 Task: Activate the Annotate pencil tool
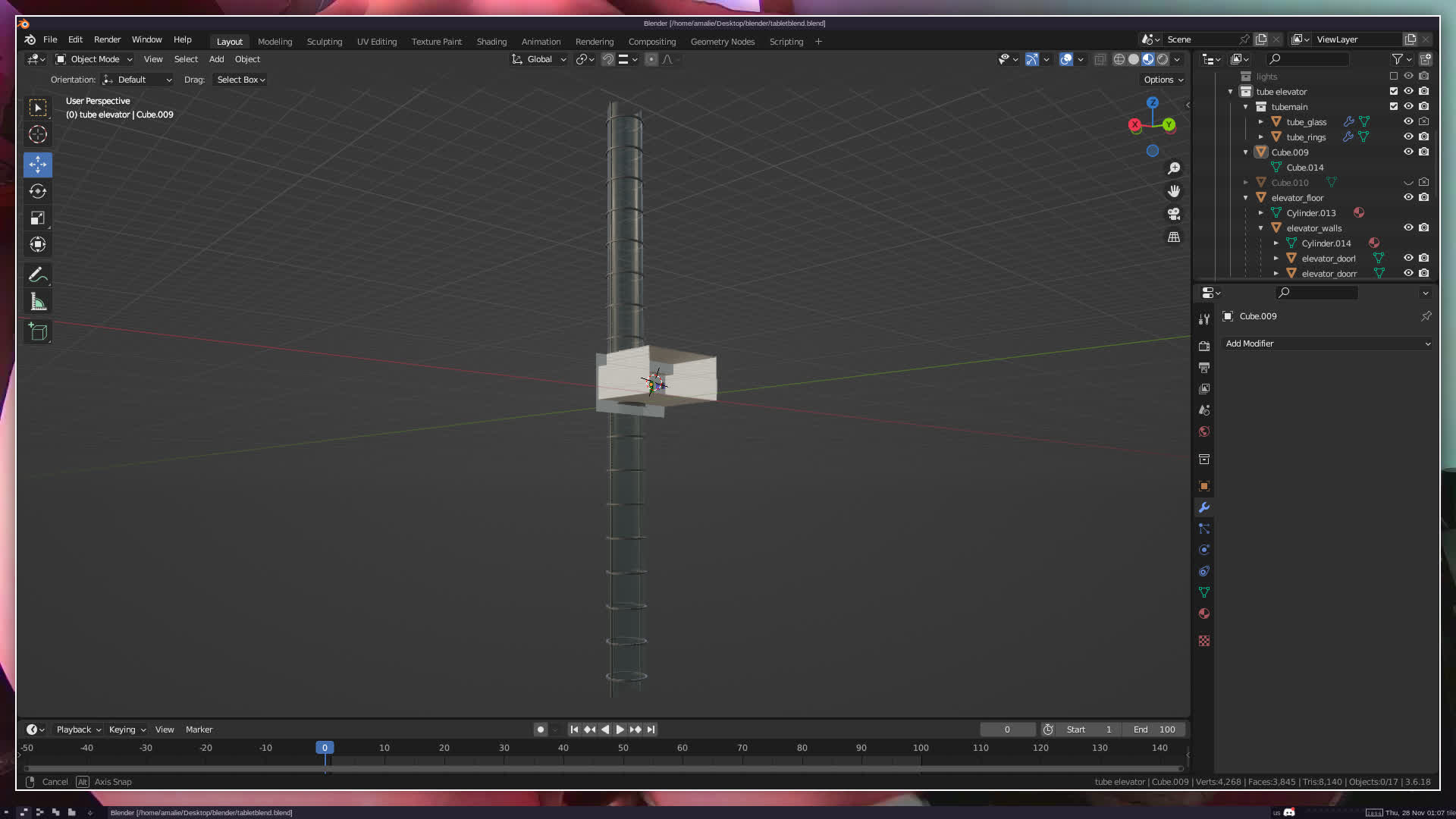[x=38, y=275]
